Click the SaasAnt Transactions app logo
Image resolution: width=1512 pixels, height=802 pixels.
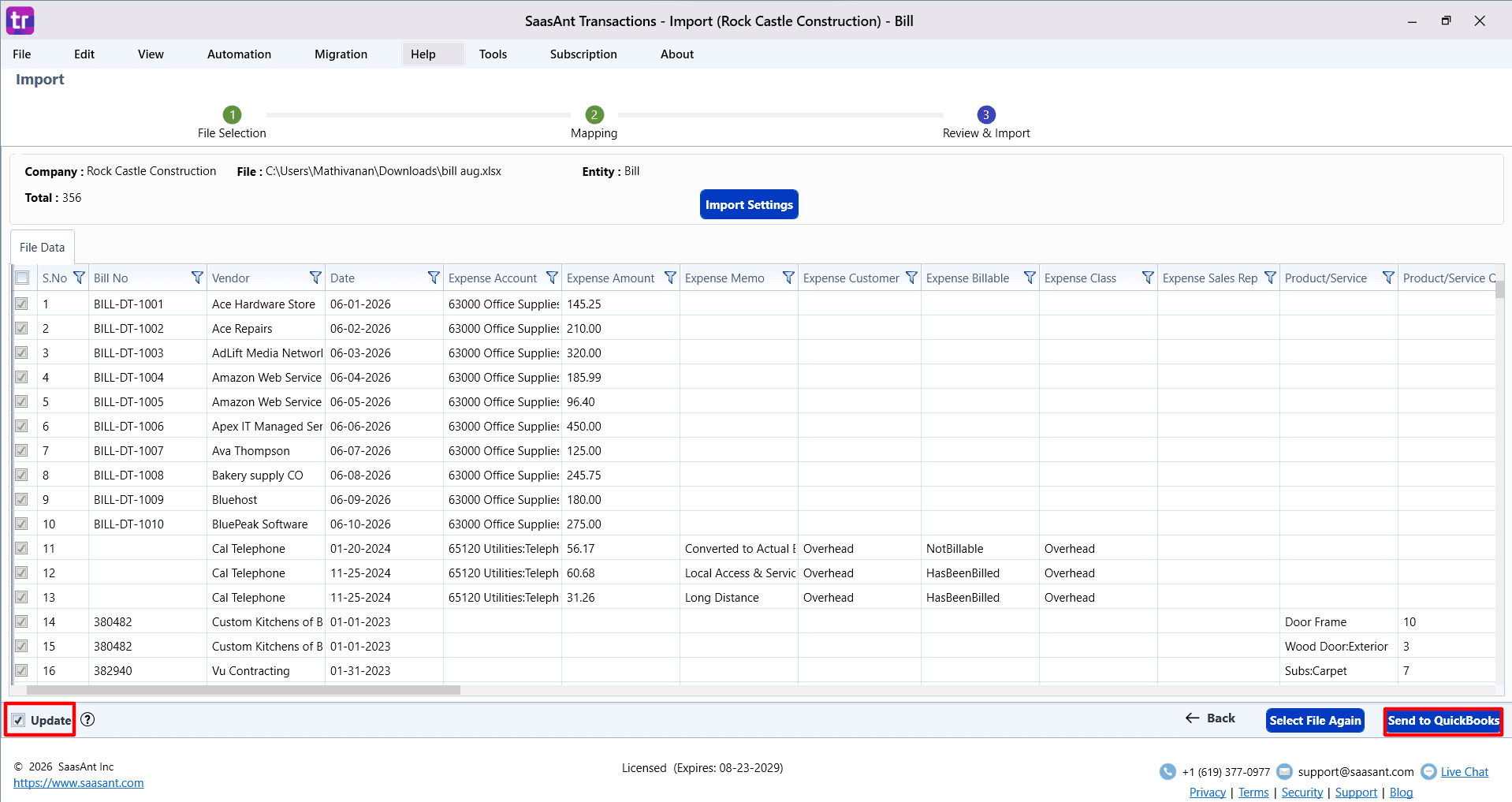pos(20,21)
